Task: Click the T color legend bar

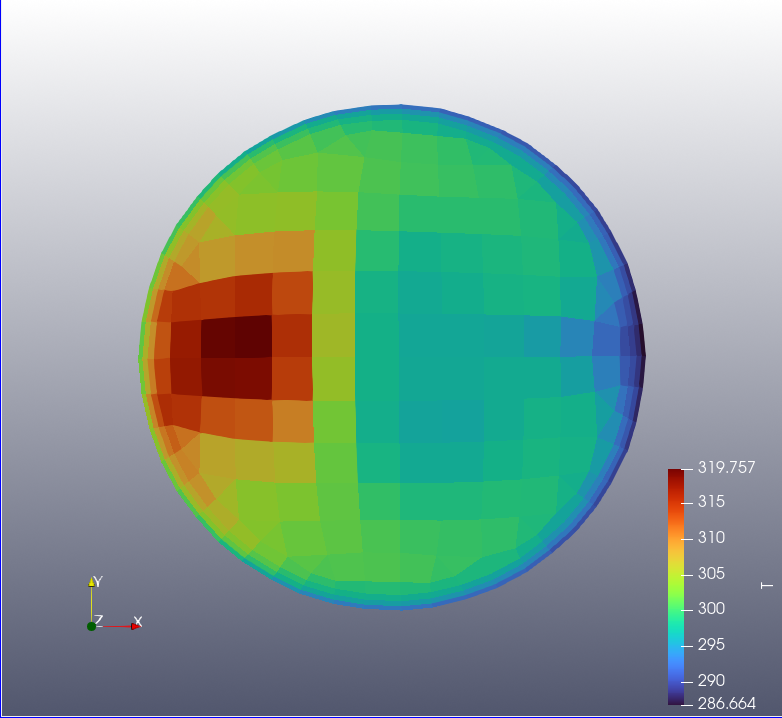Action: click(x=675, y=587)
